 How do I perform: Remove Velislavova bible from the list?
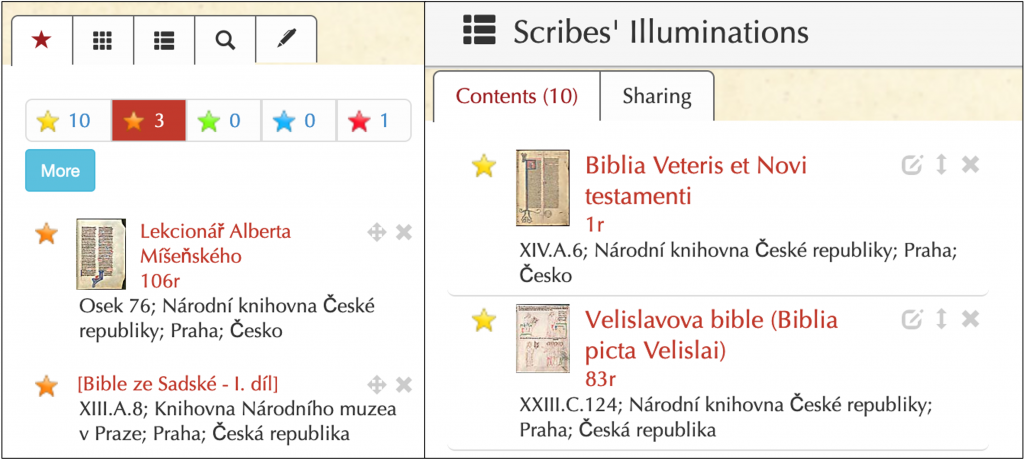[970, 319]
